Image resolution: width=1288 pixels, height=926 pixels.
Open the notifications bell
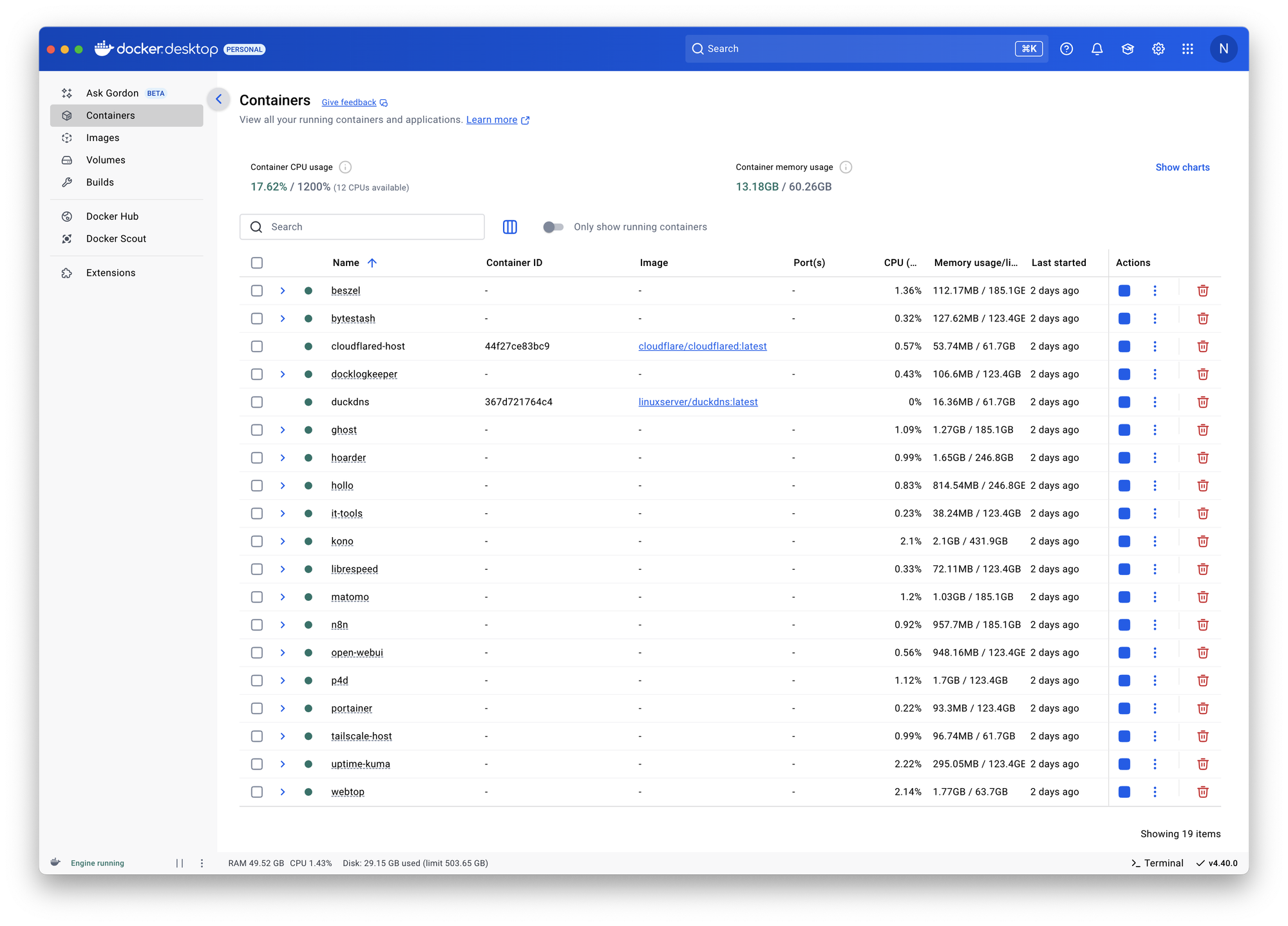[x=1097, y=49]
